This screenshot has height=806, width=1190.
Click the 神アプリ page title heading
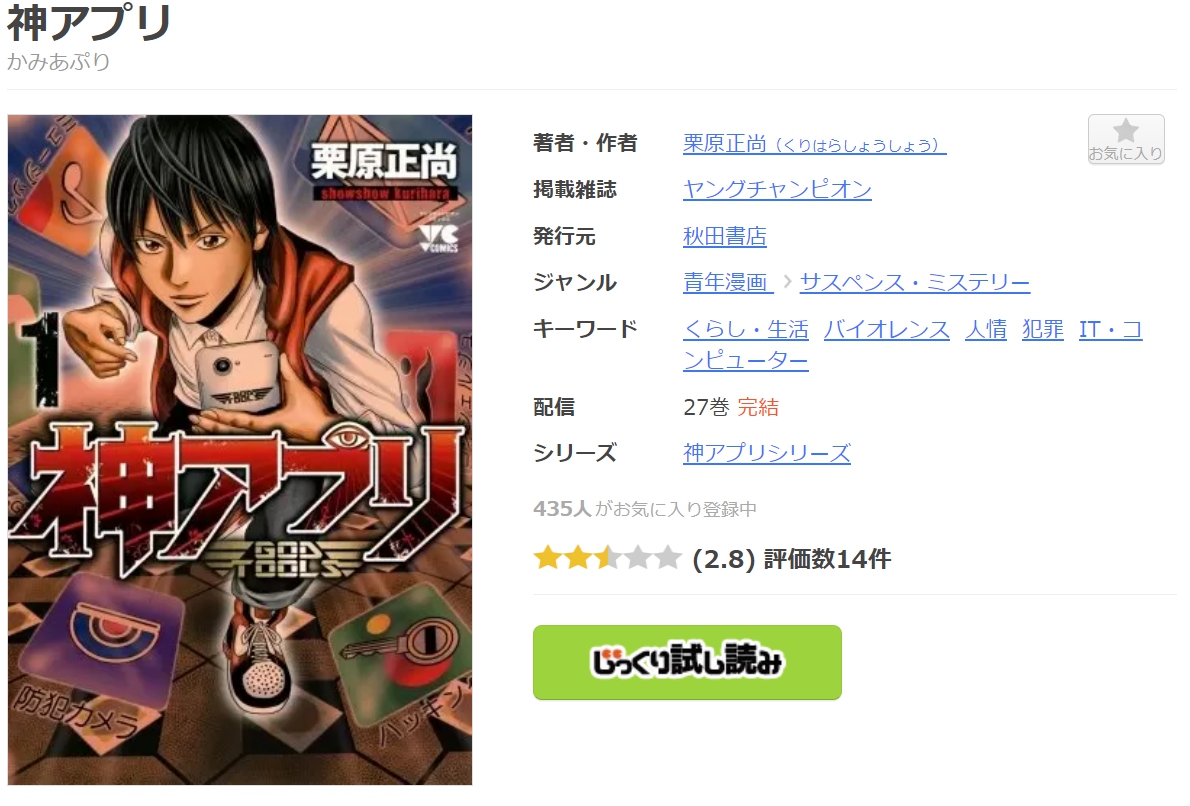(90, 22)
